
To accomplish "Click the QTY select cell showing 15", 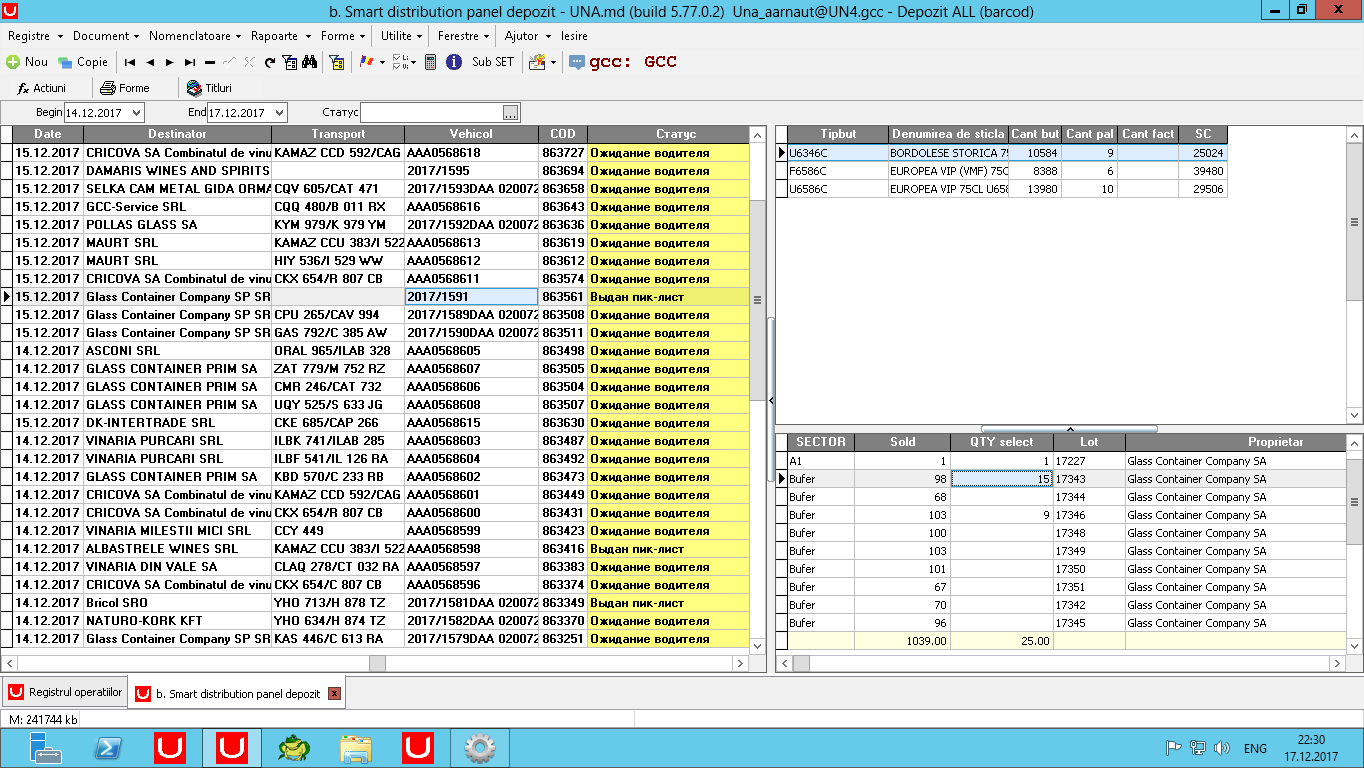I will pyautogui.click(x=1001, y=479).
